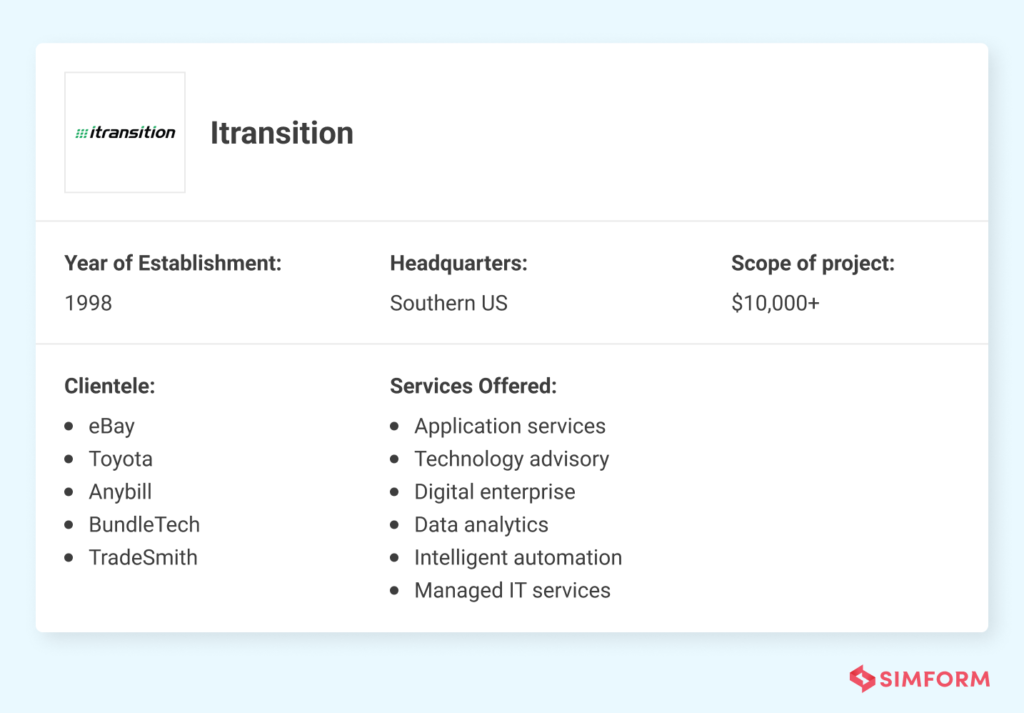Click the Digital enterprise service
The height and width of the screenshot is (713, 1024).
coord(495,492)
